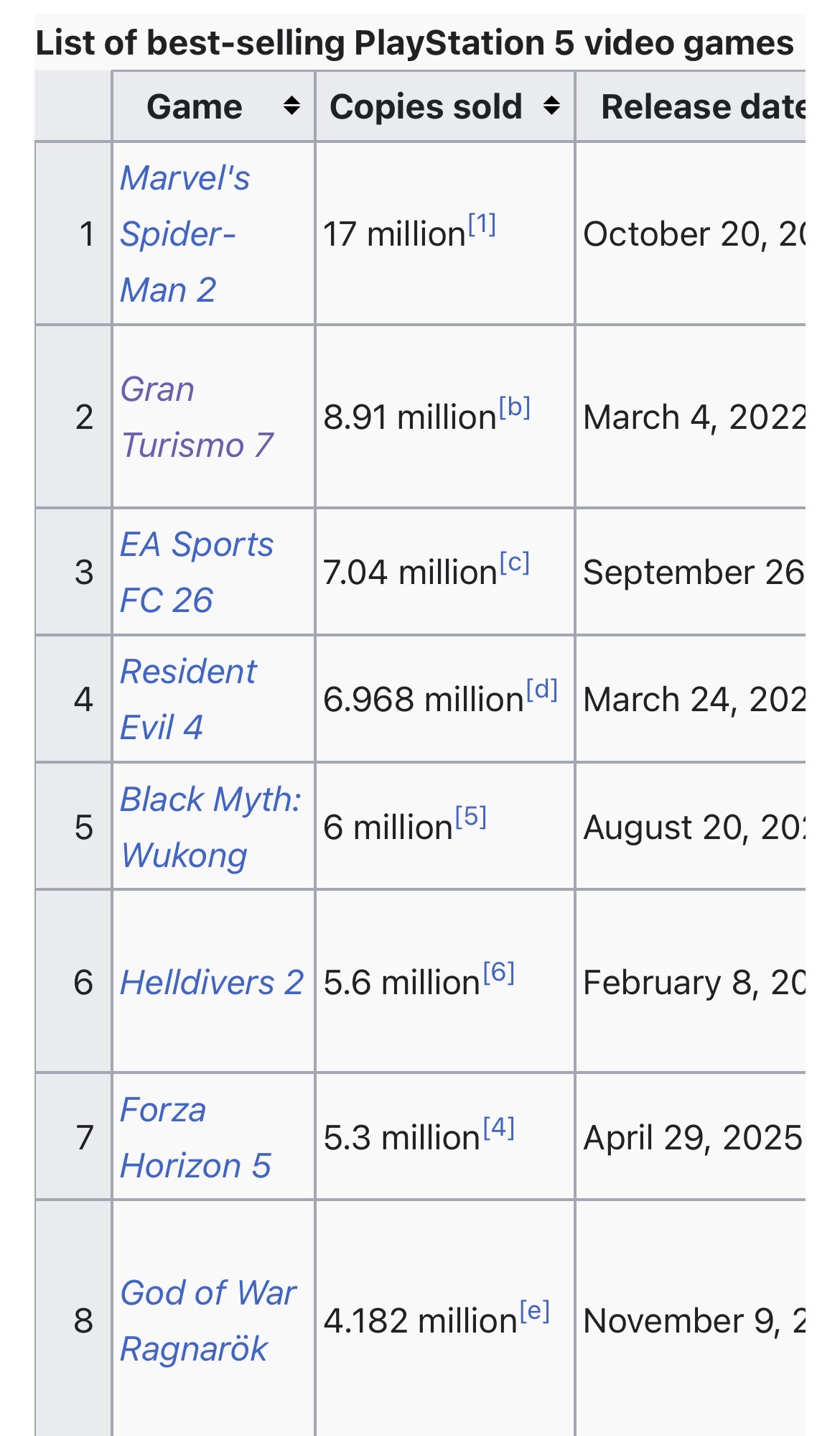This screenshot has height=1436, width=840.
Task: Sort table by Copies sold arrows
Action: coord(551,106)
